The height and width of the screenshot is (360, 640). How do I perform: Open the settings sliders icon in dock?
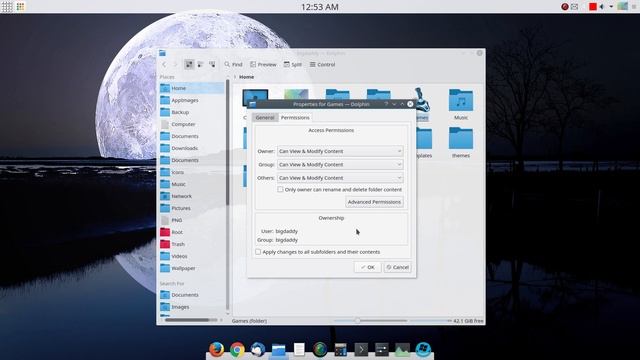[x=382, y=349]
